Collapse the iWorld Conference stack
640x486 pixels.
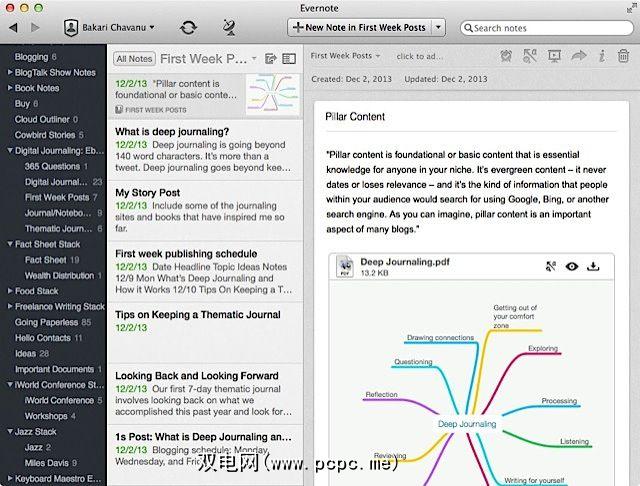coord(10,384)
